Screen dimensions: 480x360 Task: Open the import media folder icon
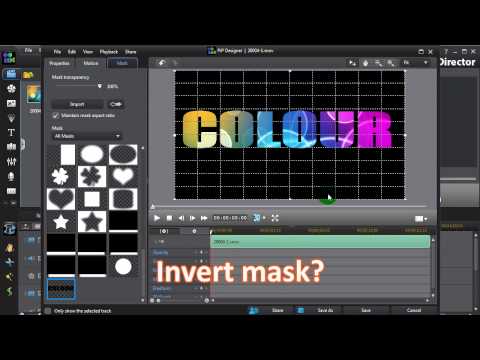pos(28,75)
